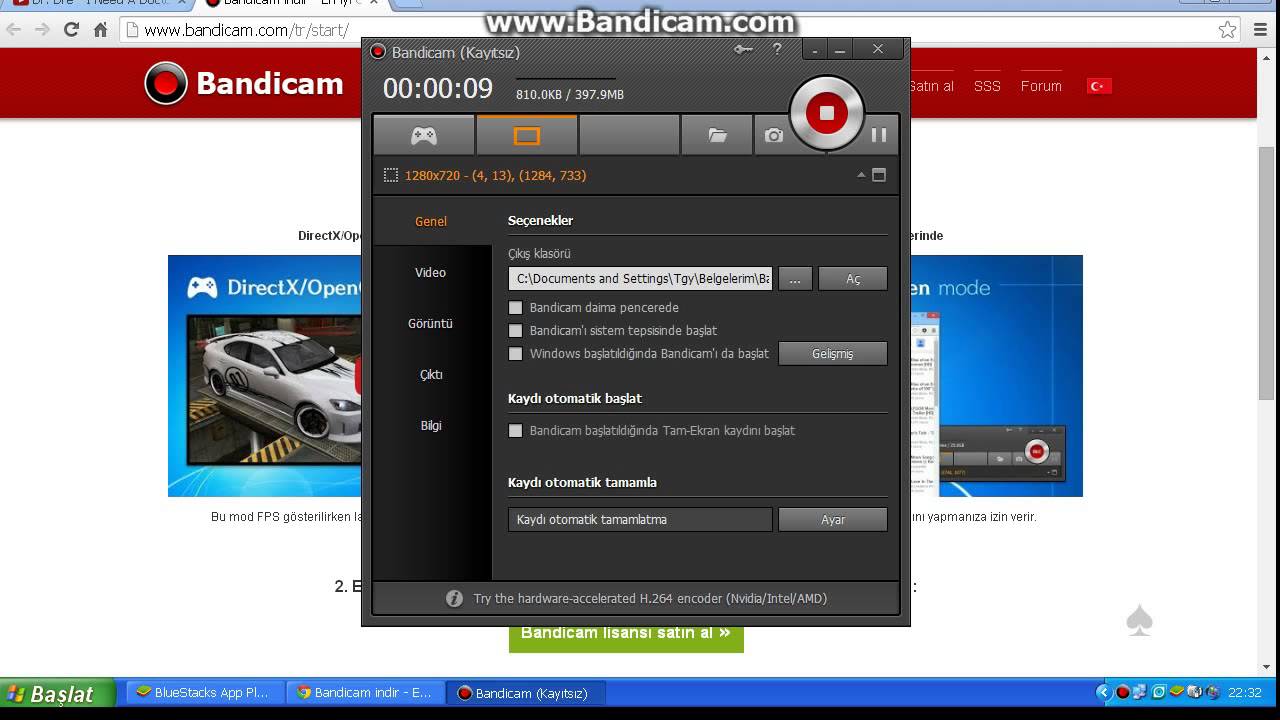Screen dimensions: 1280x720
Task: Click the taskbar clock showing 22:32
Action: click(1245, 692)
